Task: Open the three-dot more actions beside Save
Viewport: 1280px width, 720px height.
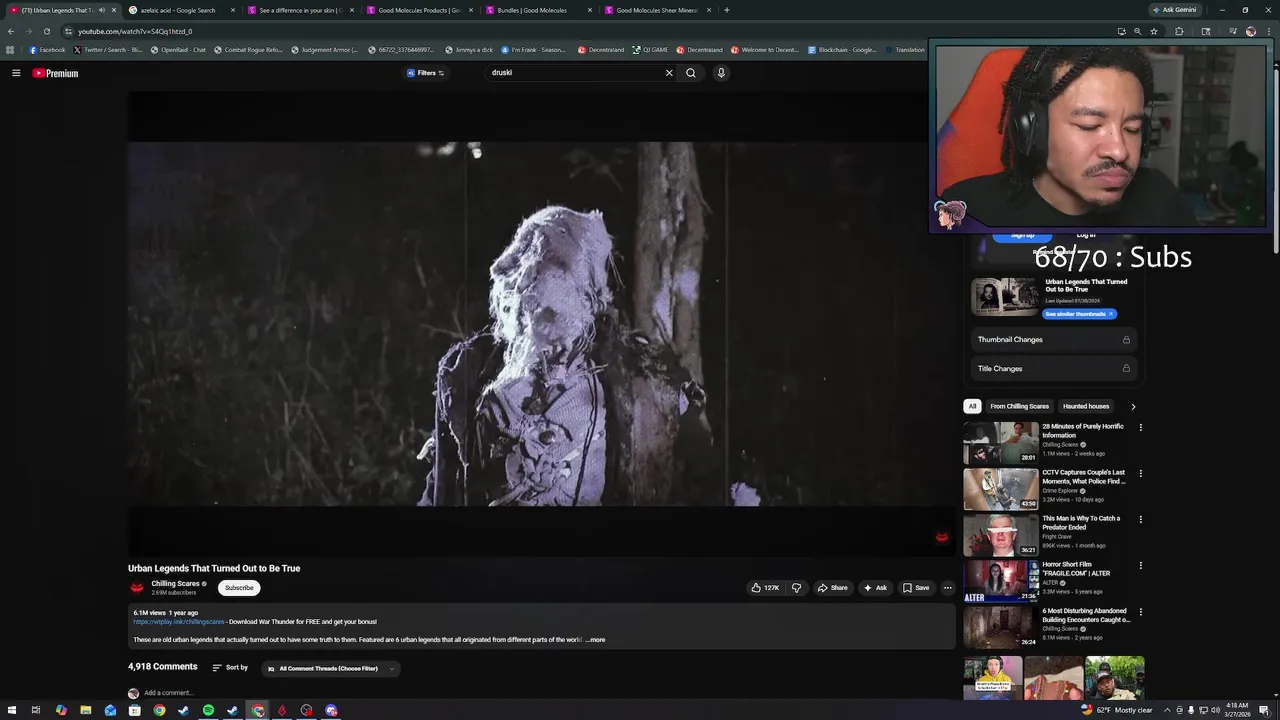Action: pos(947,588)
